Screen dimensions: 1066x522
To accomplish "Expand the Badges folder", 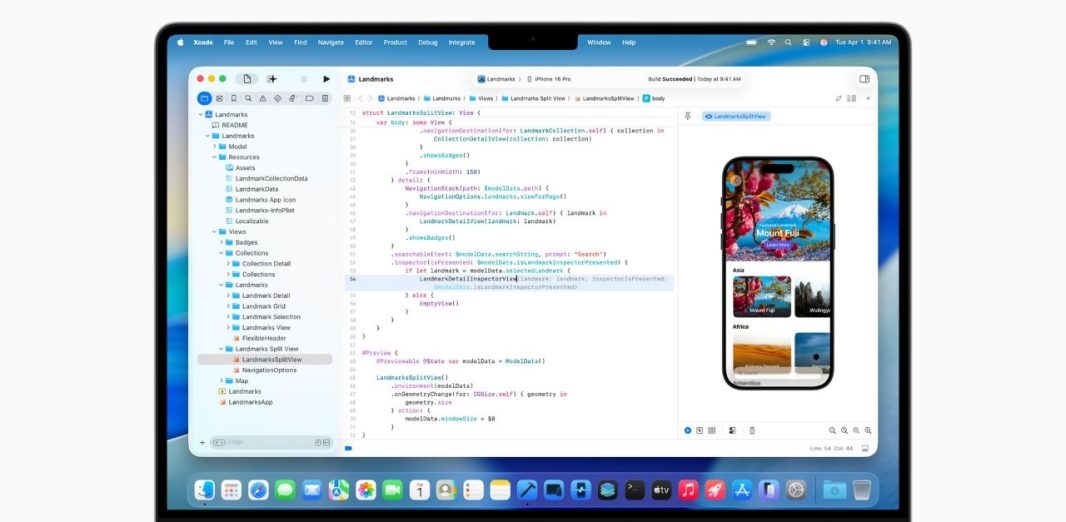I will pyautogui.click(x=222, y=242).
